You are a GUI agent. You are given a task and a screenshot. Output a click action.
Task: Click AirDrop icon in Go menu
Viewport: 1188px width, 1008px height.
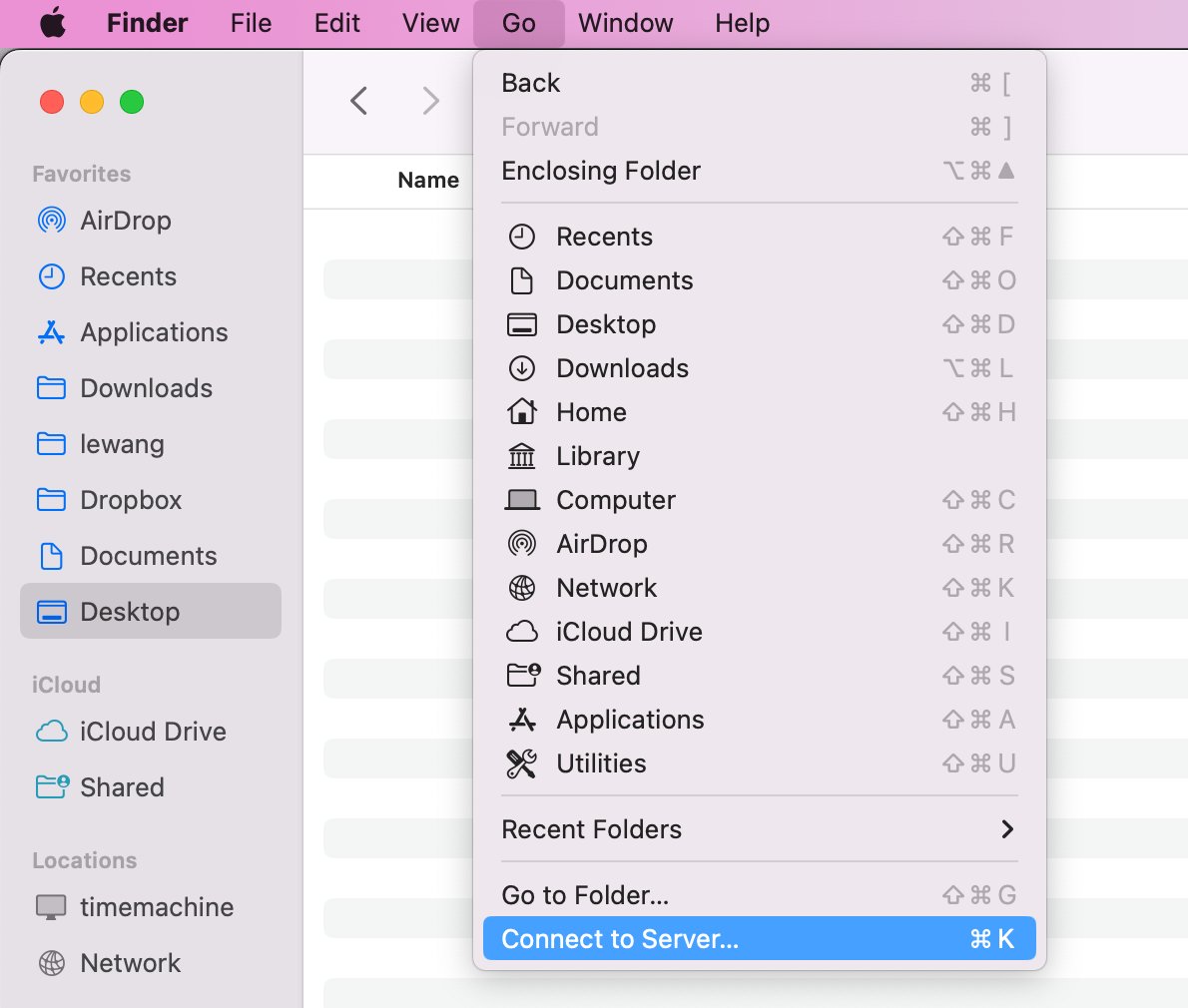(521, 544)
